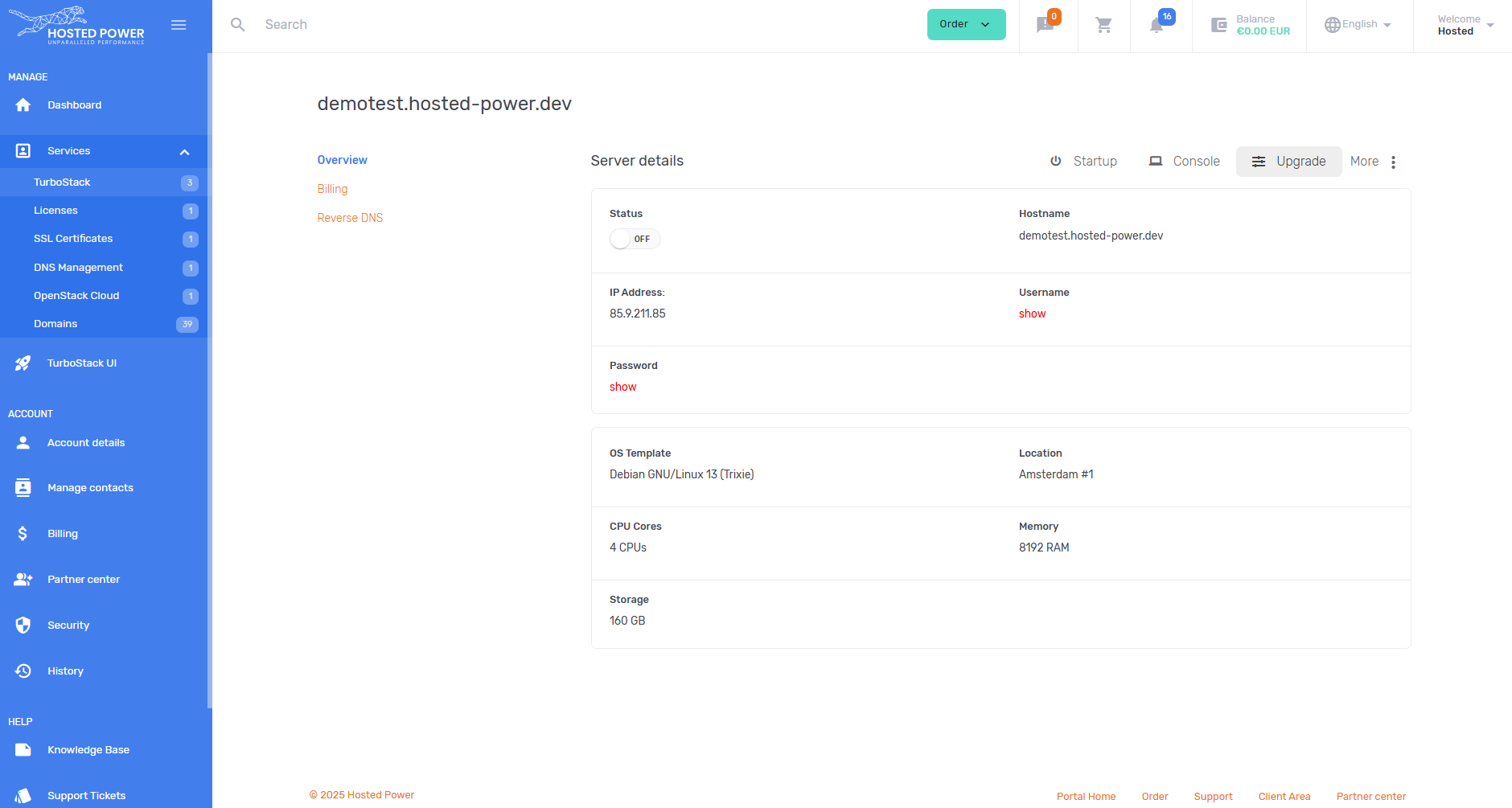The height and width of the screenshot is (808, 1512).
Task: Click the History clock icon
Action: pos(23,671)
